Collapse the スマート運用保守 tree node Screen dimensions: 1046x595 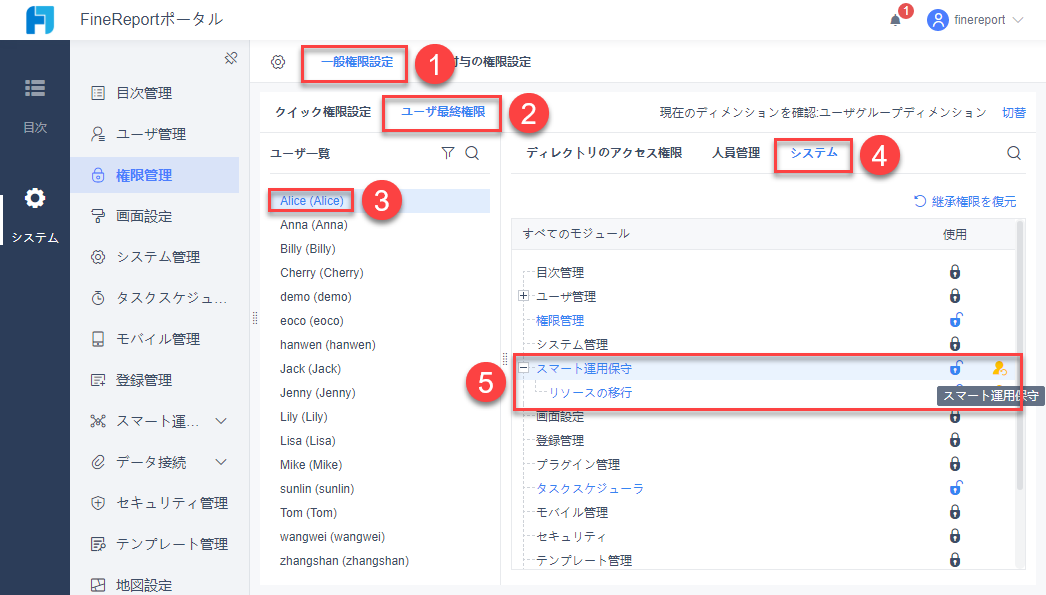[x=524, y=368]
